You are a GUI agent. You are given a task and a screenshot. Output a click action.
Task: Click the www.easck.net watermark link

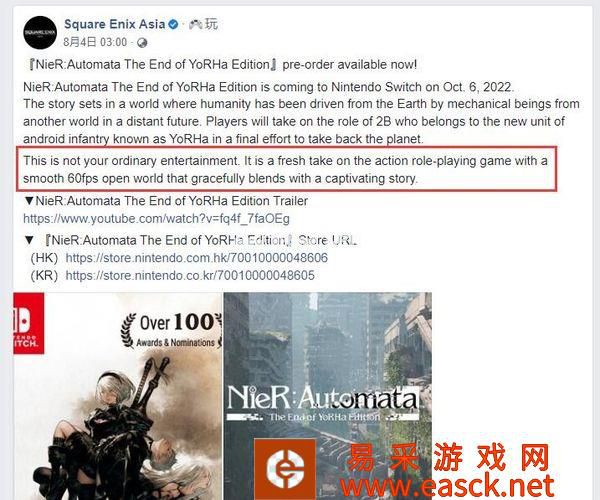[x=448, y=486]
